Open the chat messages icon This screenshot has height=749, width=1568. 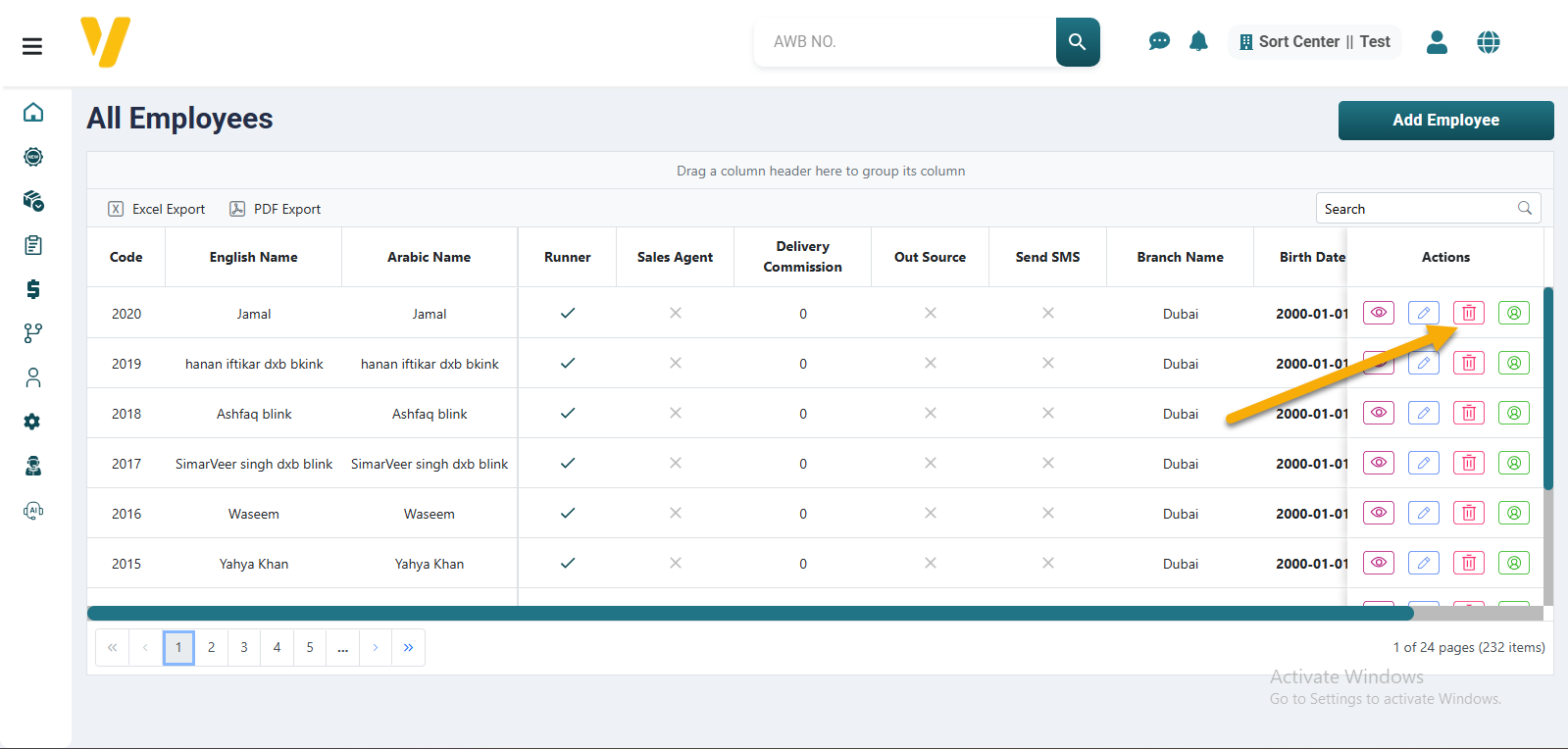(x=1159, y=41)
